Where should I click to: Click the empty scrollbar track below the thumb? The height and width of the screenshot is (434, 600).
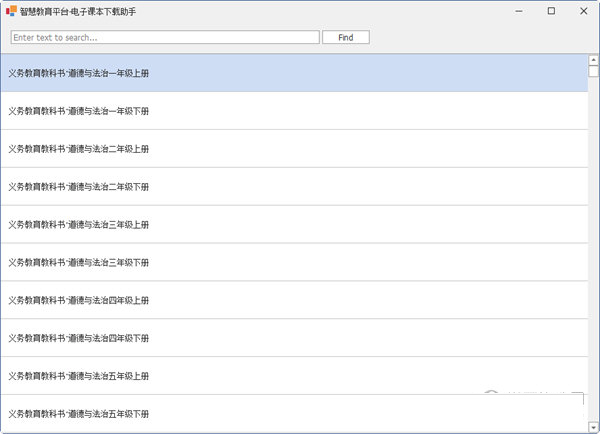pos(593,250)
